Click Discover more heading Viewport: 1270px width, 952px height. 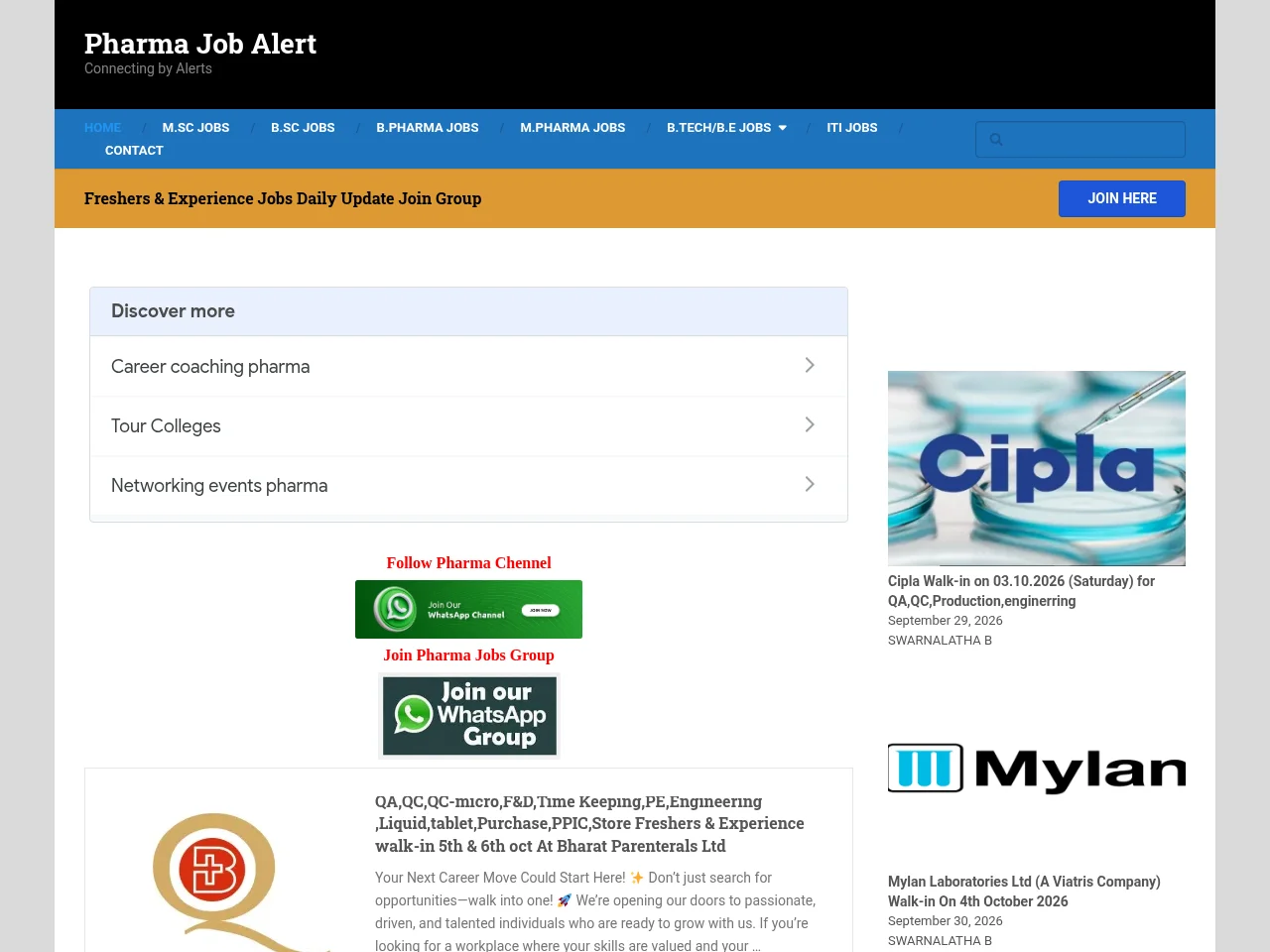(x=173, y=311)
